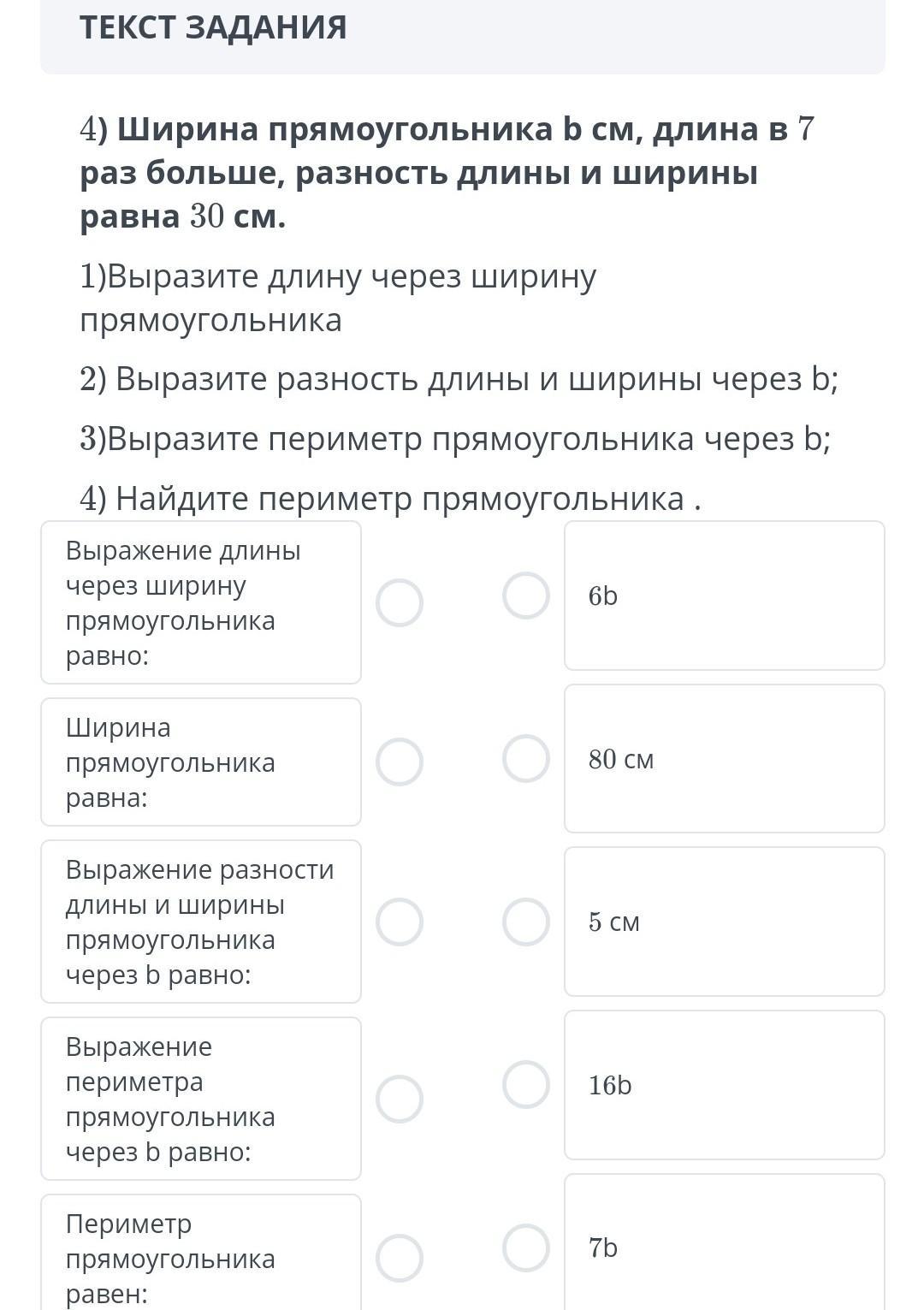Select radio next to 'Выражение разности длины и ширины'
924x1310 pixels.
coord(400,922)
